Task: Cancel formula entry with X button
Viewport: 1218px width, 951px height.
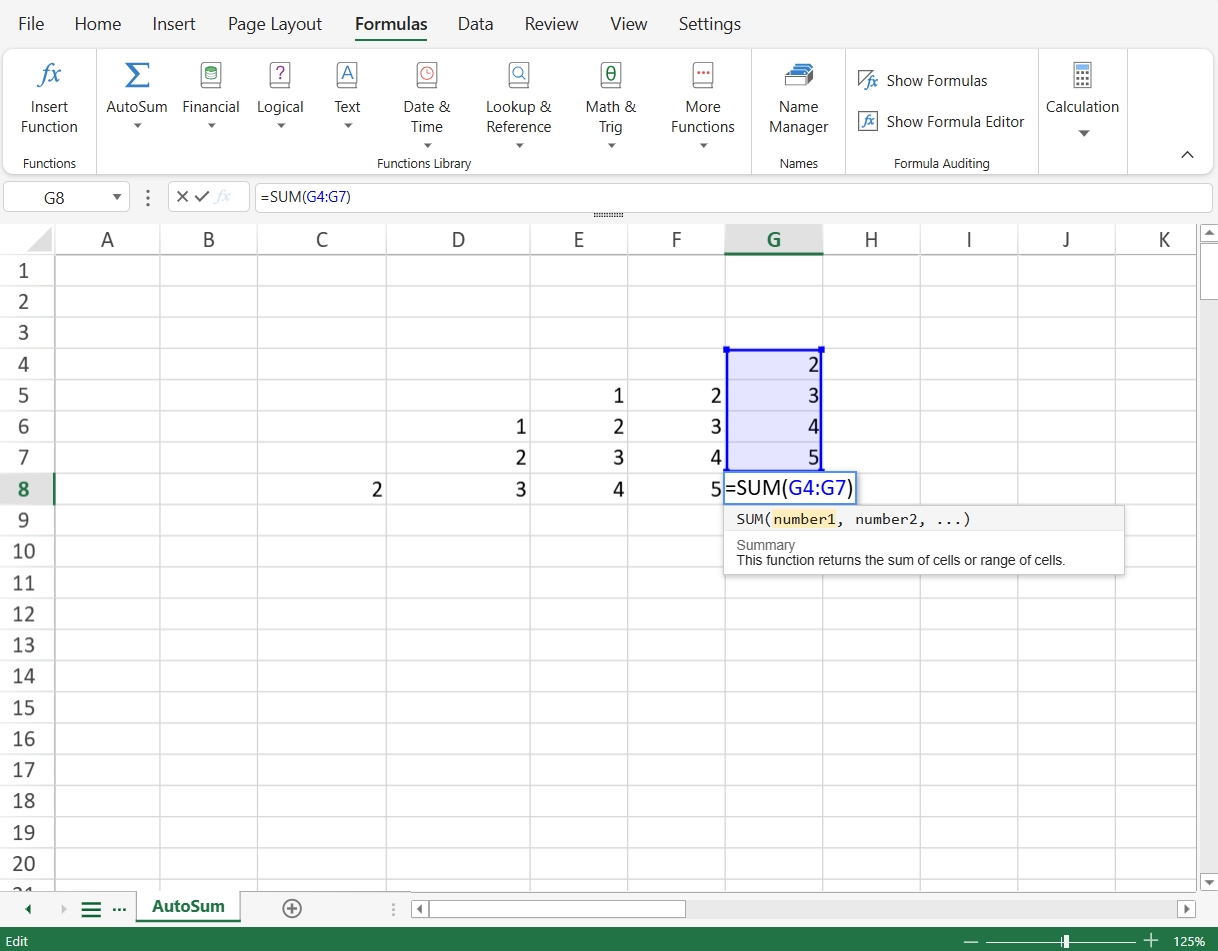Action: (x=182, y=197)
